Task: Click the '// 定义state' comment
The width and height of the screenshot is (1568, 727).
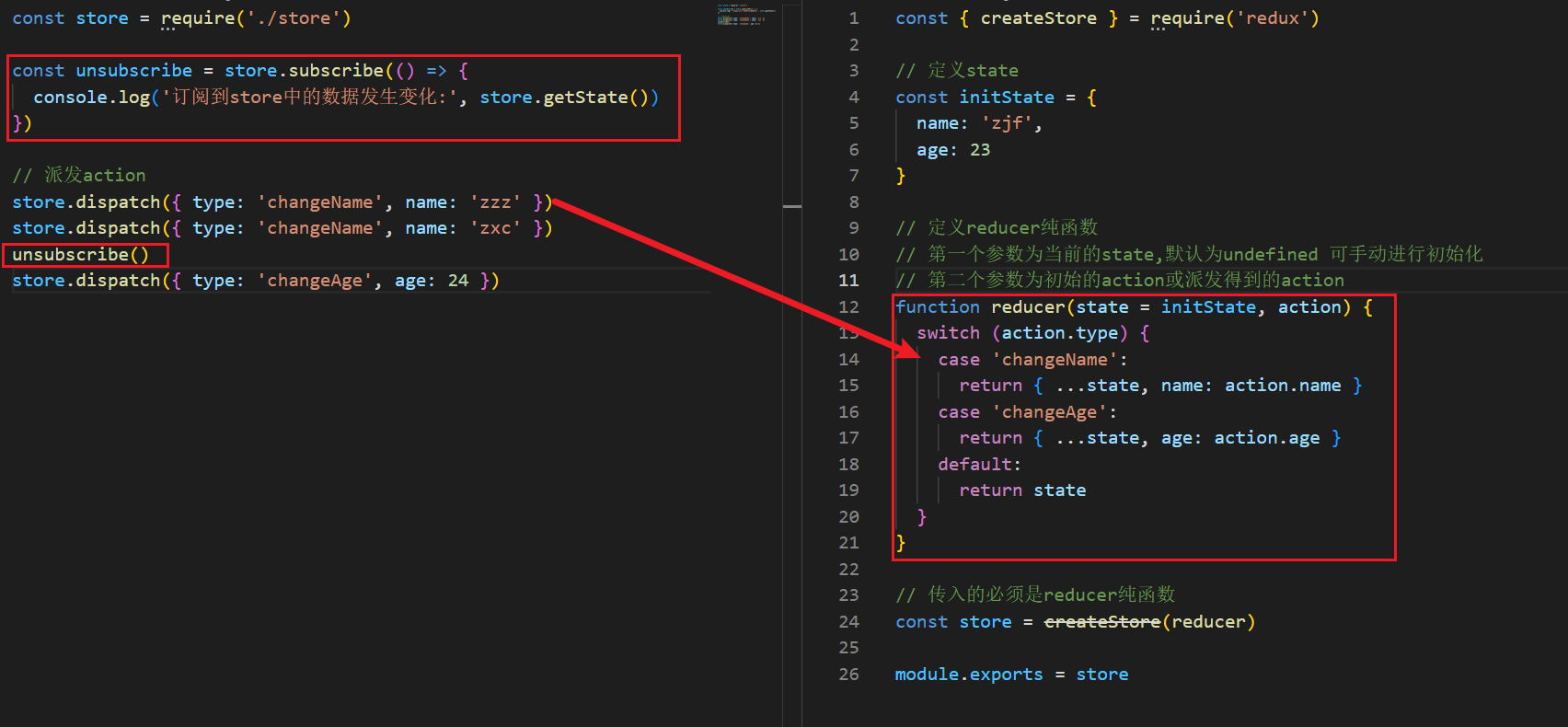Action: pos(957,71)
